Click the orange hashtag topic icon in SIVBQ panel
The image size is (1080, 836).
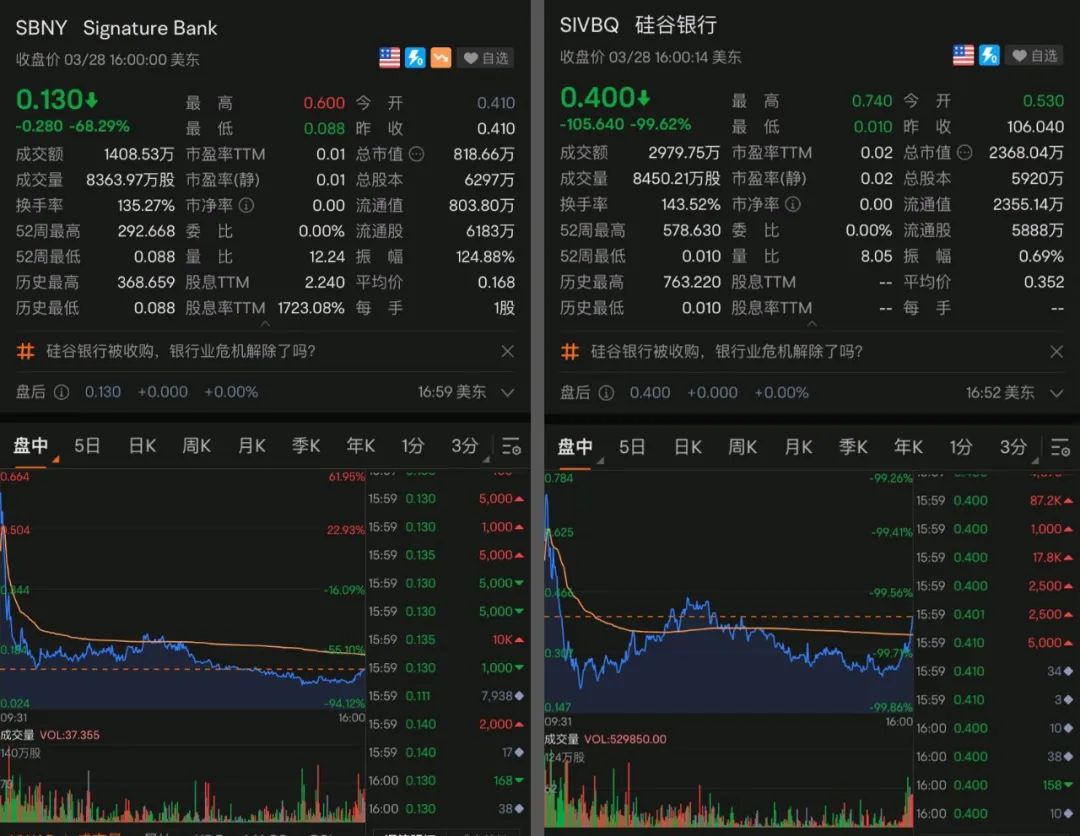pos(570,352)
